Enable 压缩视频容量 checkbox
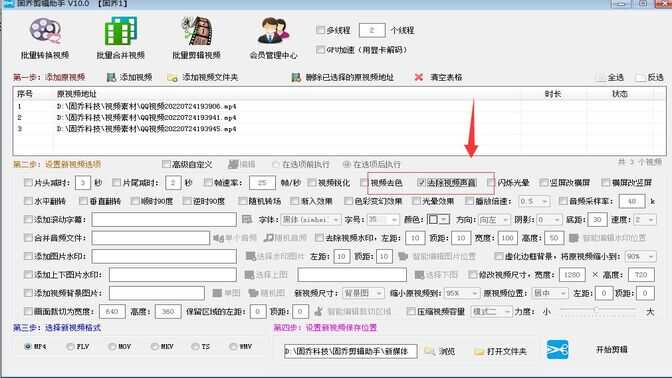This screenshot has height=378, width=672. [411, 311]
